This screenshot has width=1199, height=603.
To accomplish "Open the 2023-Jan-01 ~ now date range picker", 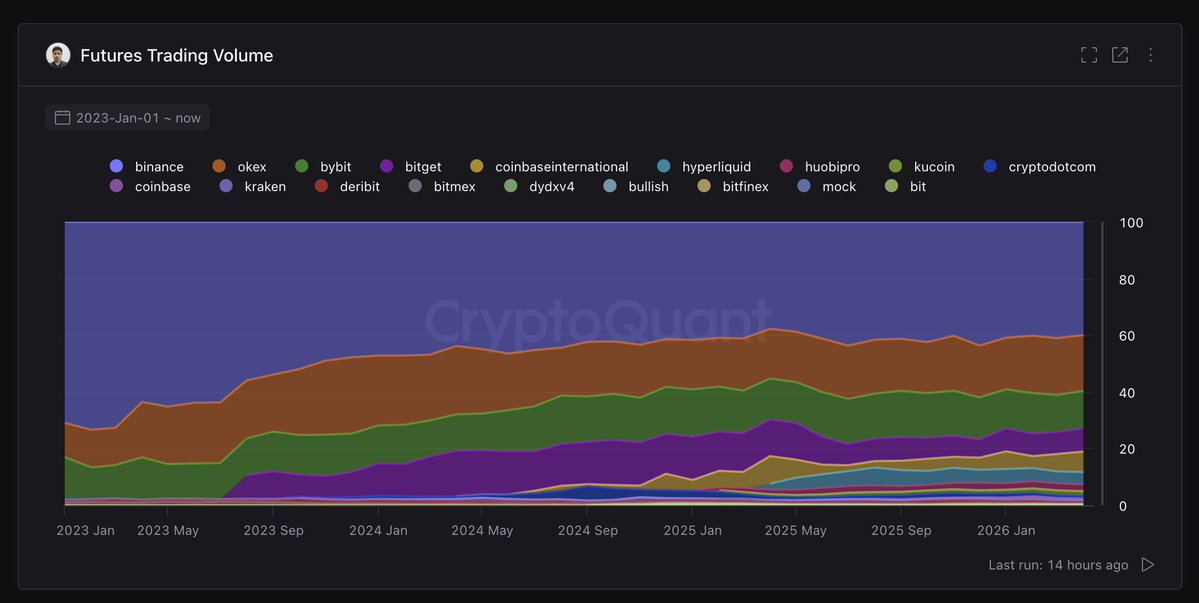I will (127, 118).
